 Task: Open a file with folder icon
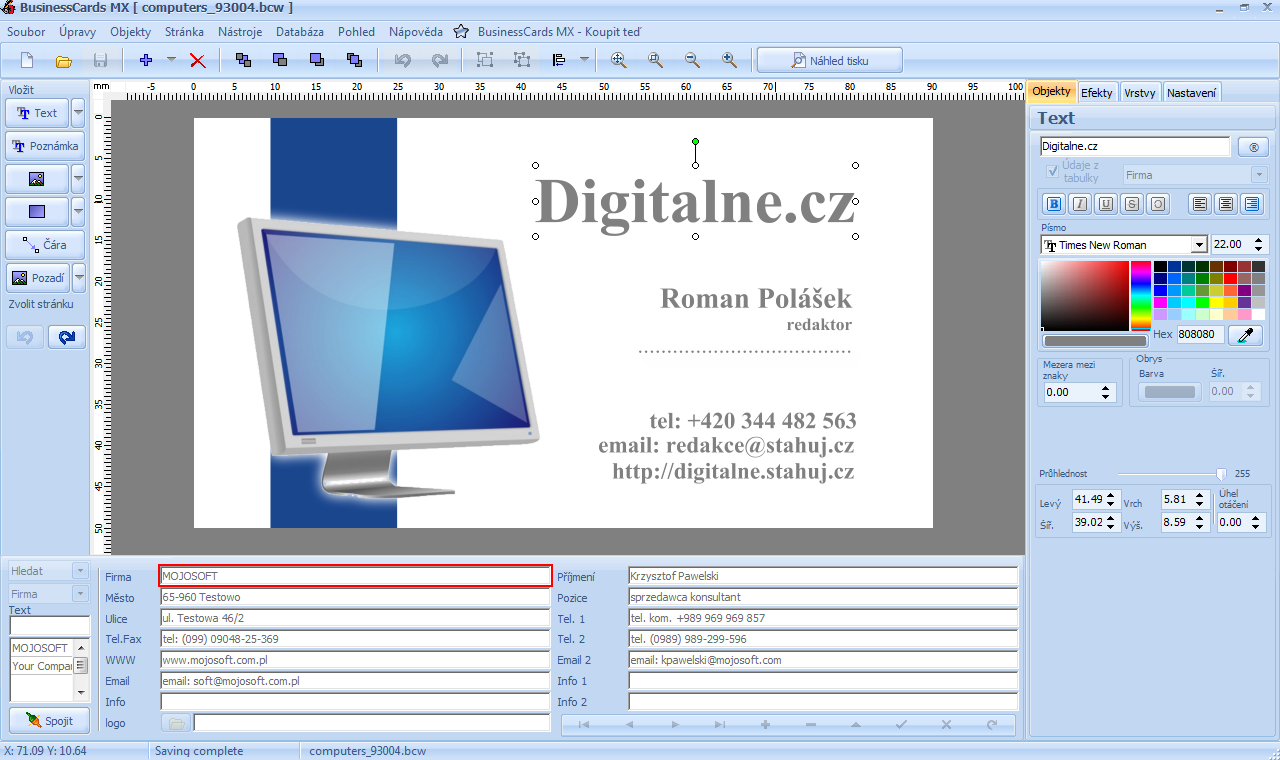click(64, 60)
